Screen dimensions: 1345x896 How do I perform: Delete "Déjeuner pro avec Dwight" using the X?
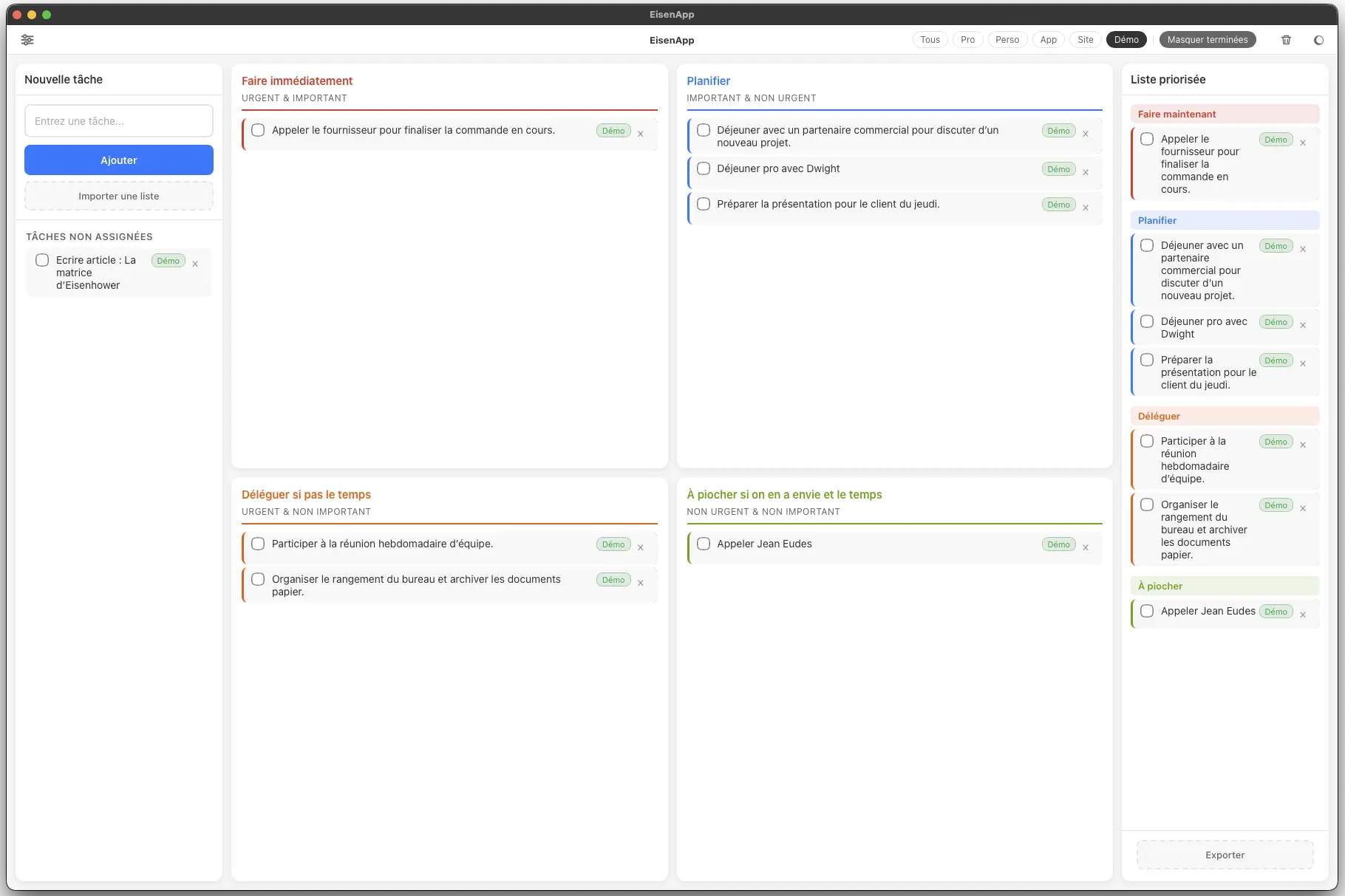pos(1086,171)
